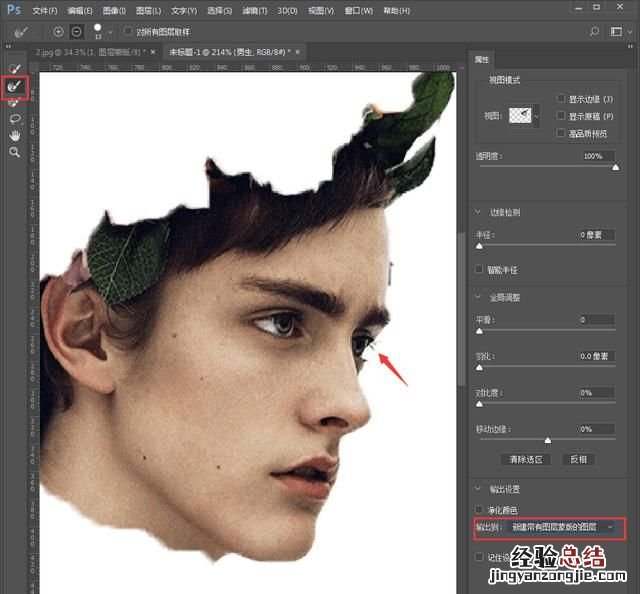Switch to the 2.jpg document tab
Screen dimensions: 640x594
pos(90,51)
